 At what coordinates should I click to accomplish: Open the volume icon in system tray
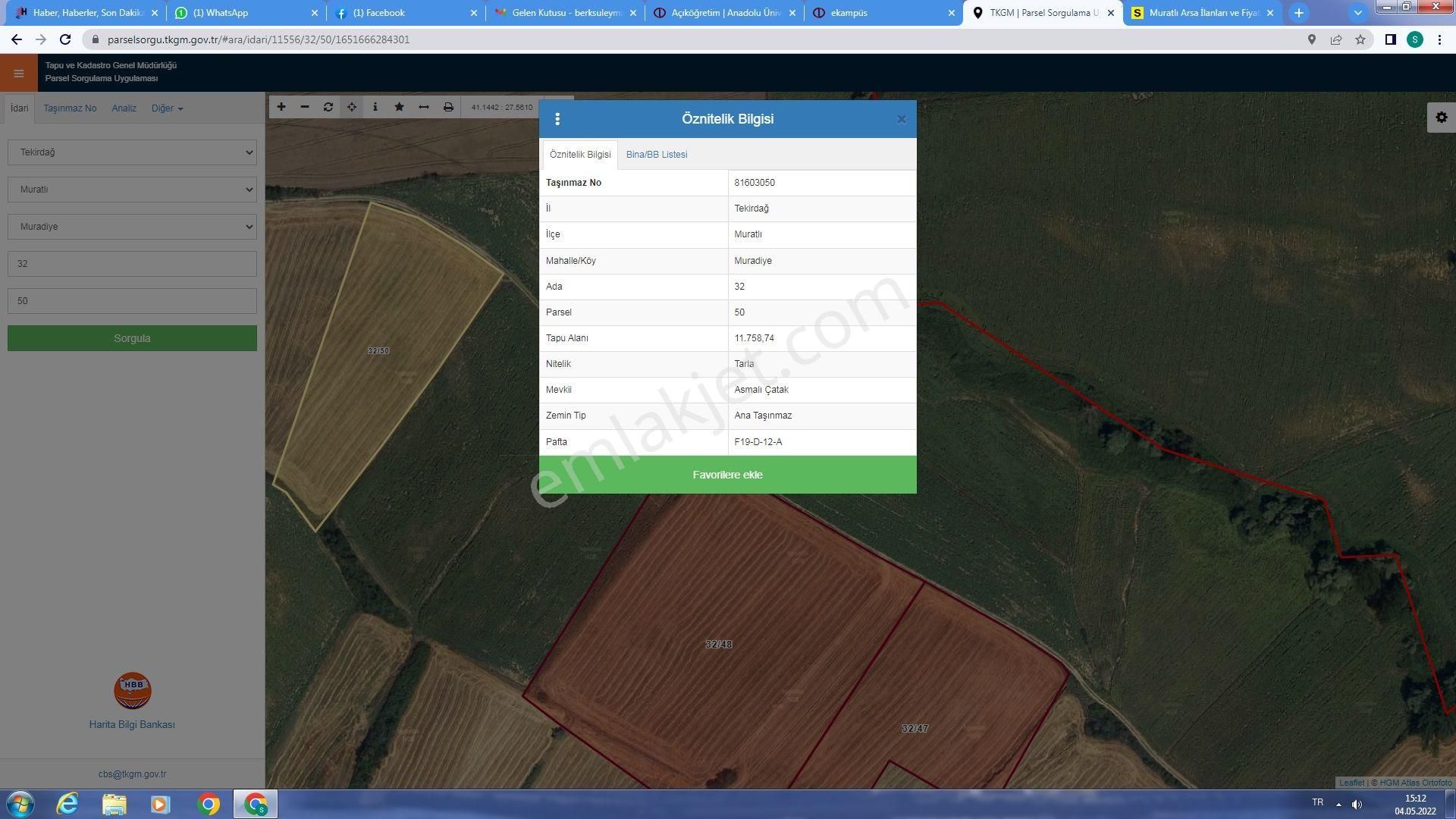point(1357,804)
